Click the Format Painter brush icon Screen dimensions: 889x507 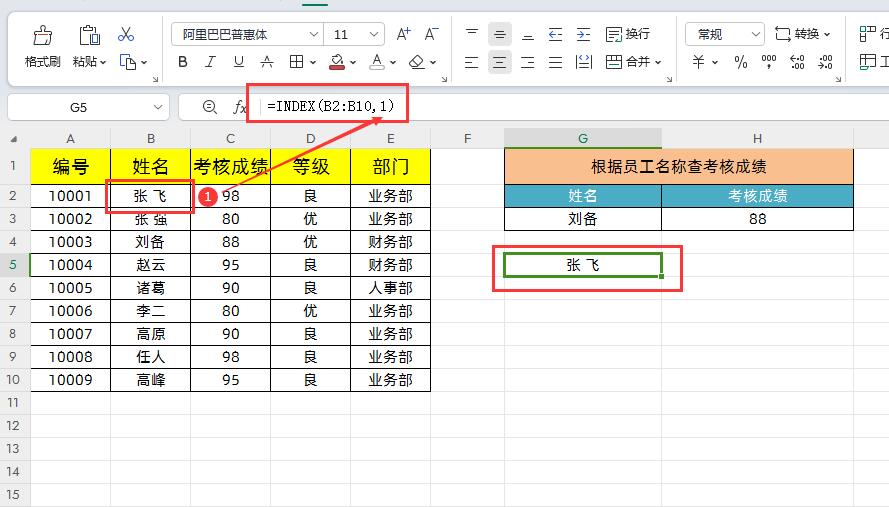pos(43,35)
